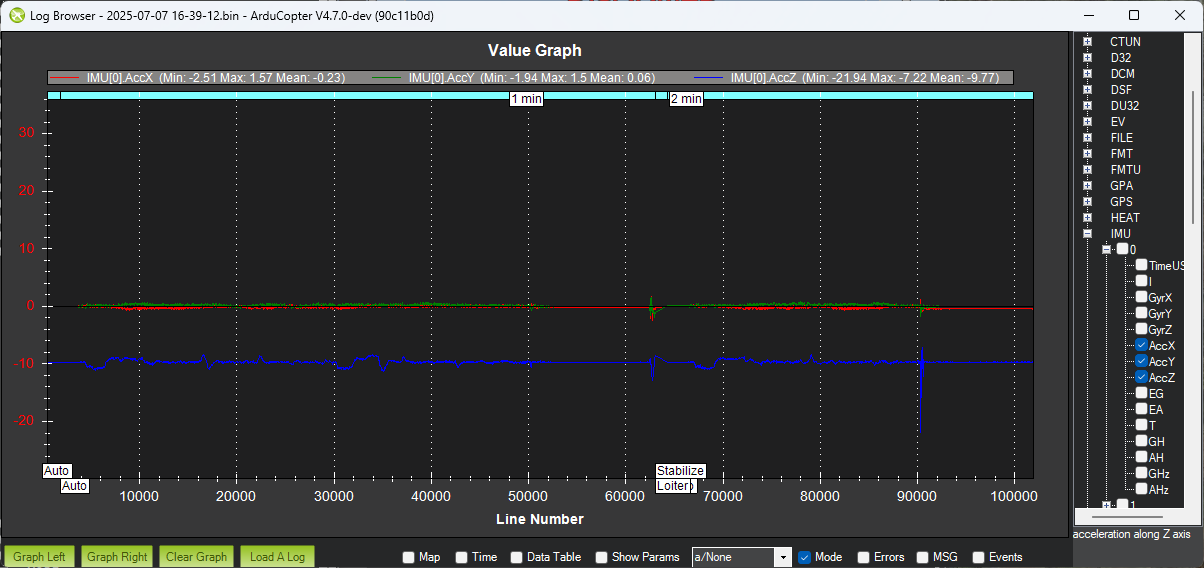Enable the Events checkbox

click(x=979, y=557)
